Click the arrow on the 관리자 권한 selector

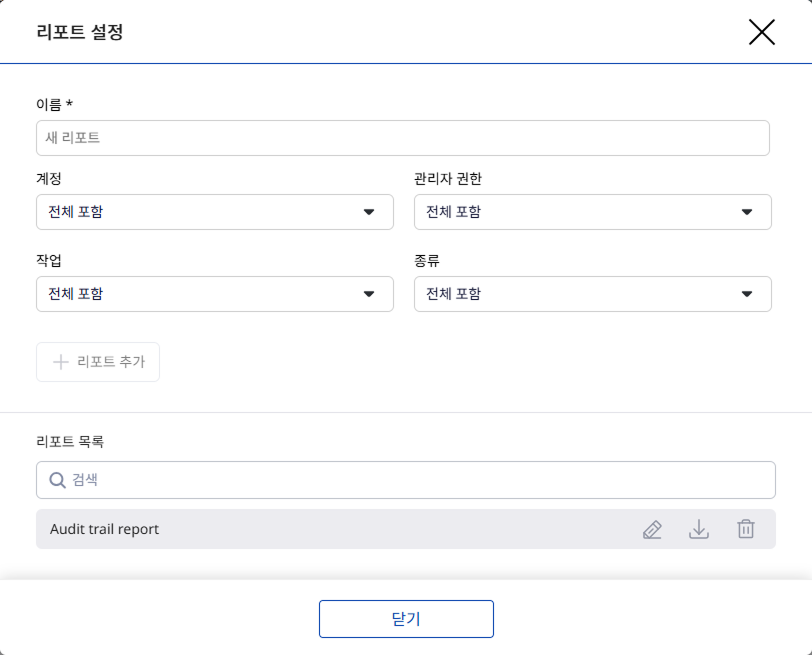coord(747,212)
